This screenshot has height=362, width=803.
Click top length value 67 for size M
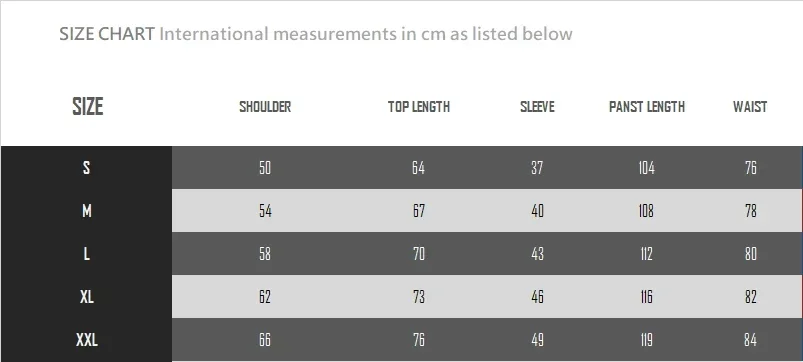coord(419,210)
